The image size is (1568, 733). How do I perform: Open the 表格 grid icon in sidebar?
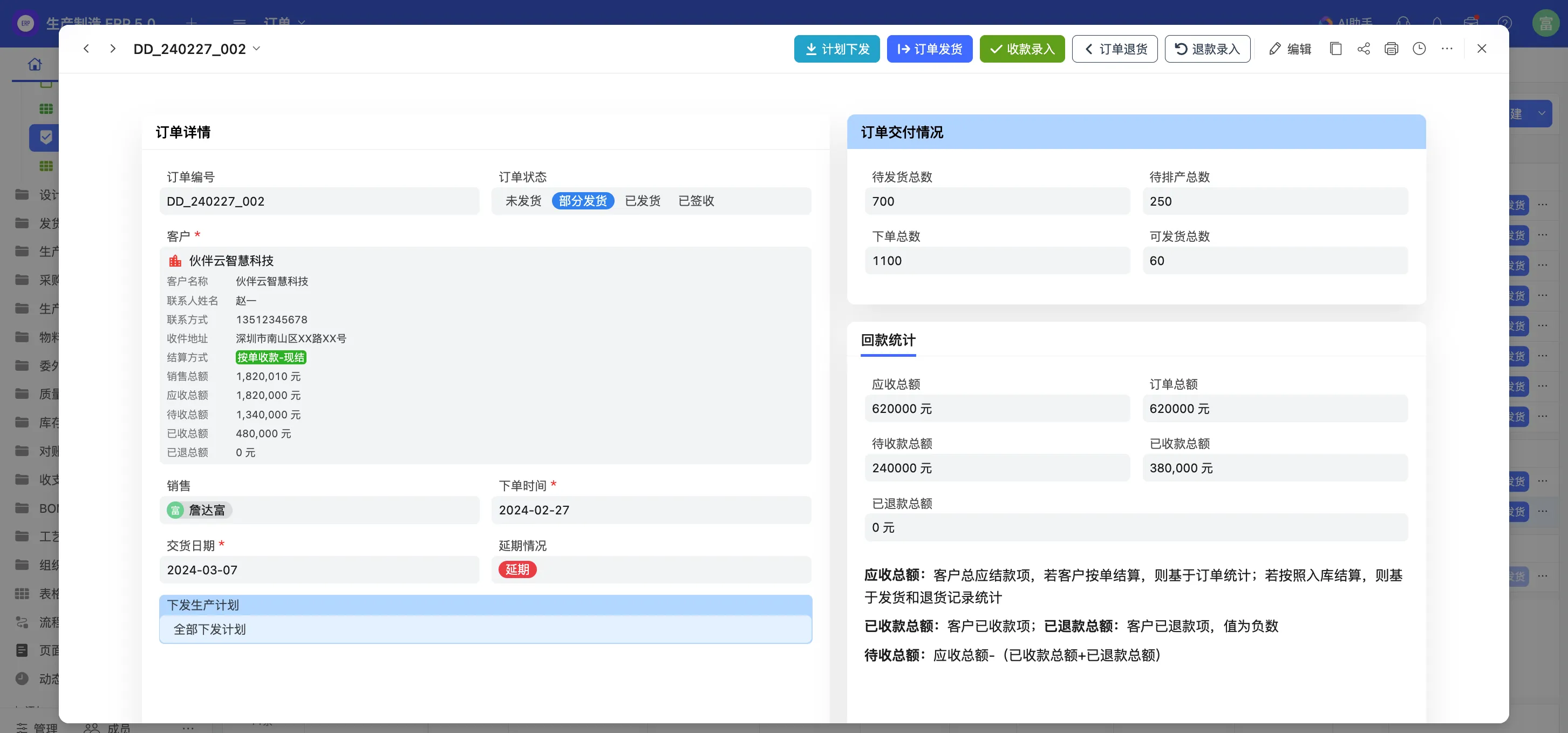click(x=22, y=594)
